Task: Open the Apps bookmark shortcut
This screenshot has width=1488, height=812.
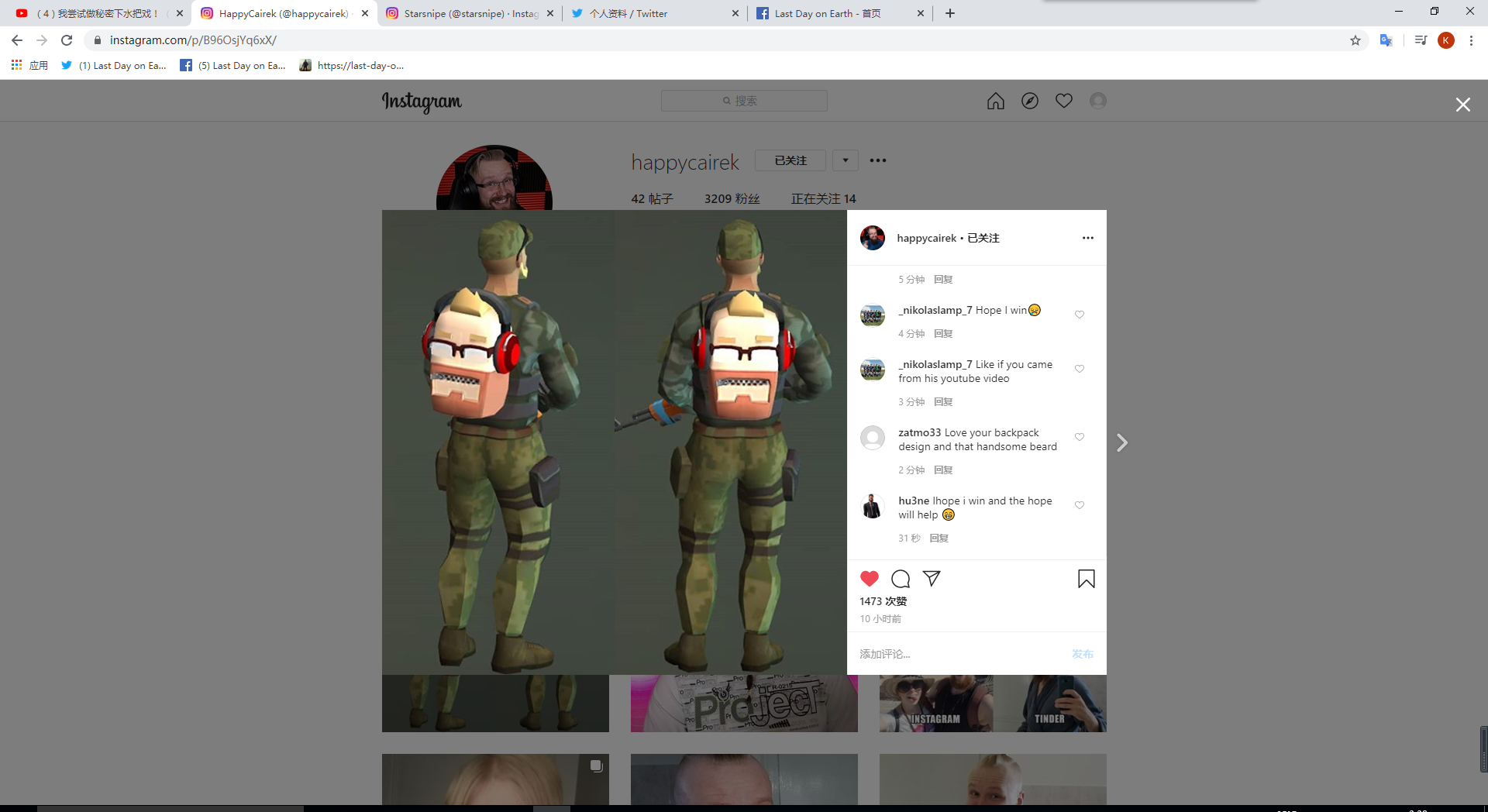Action: [x=29, y=66]
